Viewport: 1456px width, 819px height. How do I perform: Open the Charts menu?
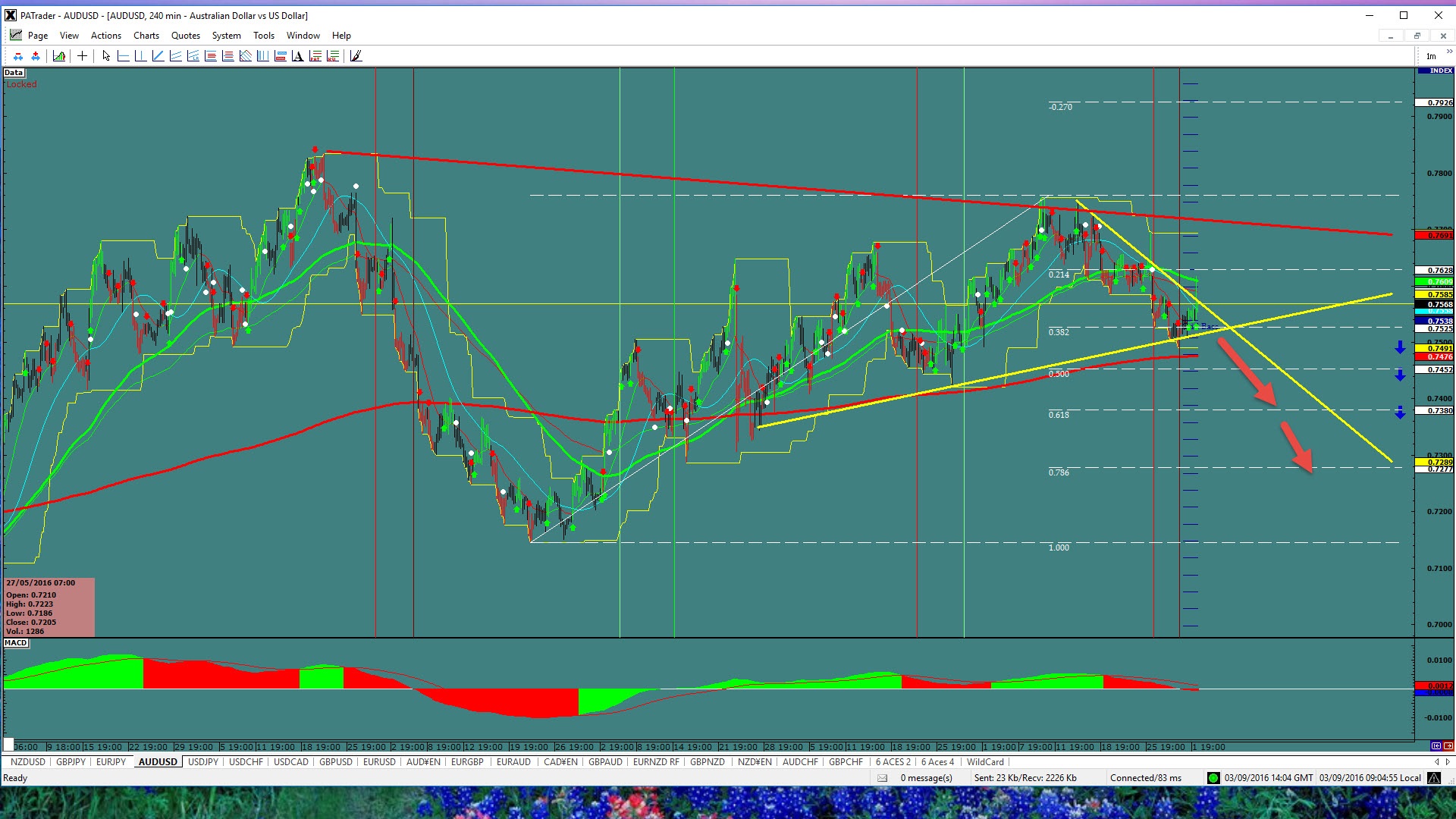(x=146, y=36)
